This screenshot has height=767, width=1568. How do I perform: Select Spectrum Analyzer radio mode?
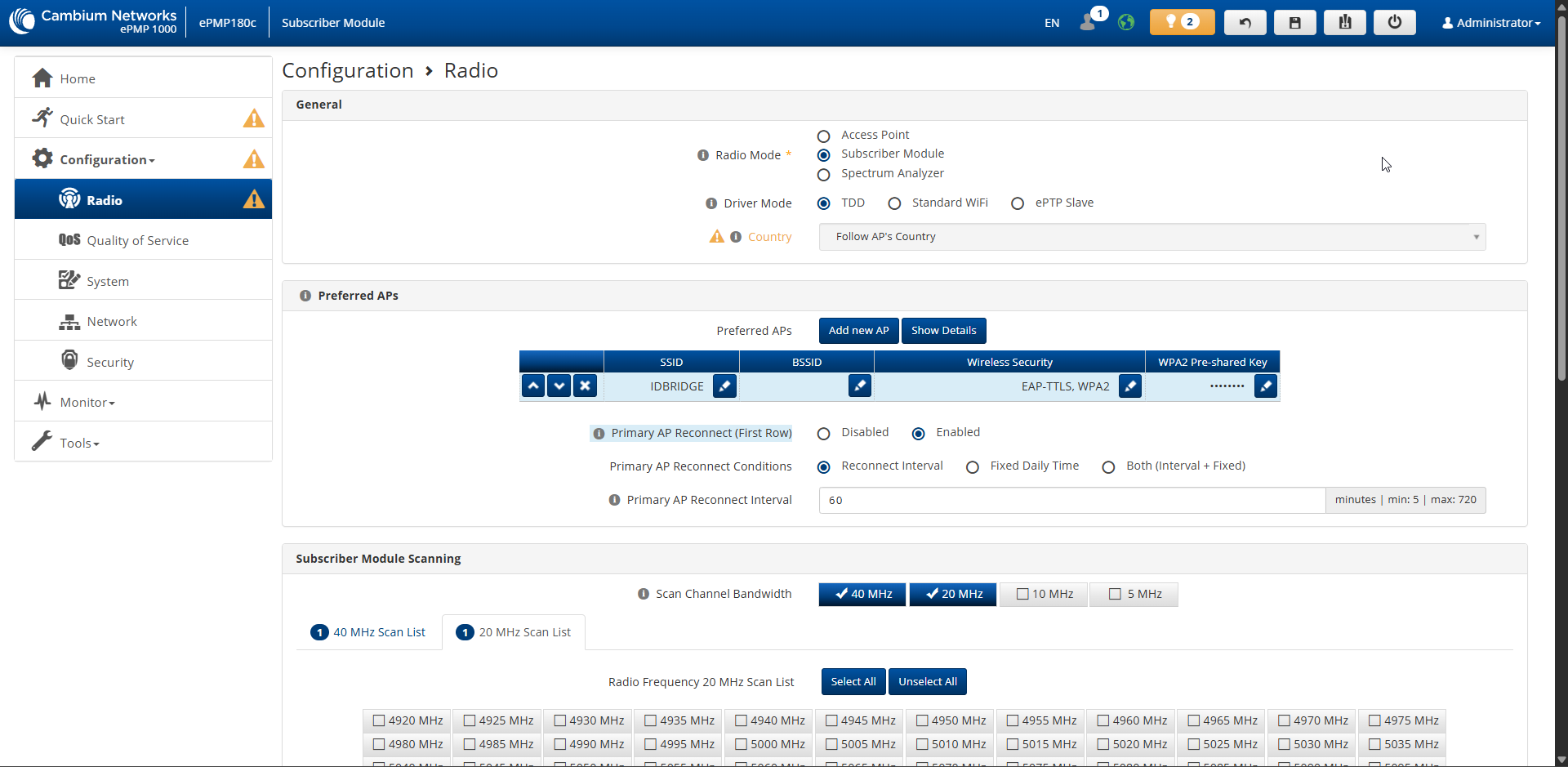[824, 174]
